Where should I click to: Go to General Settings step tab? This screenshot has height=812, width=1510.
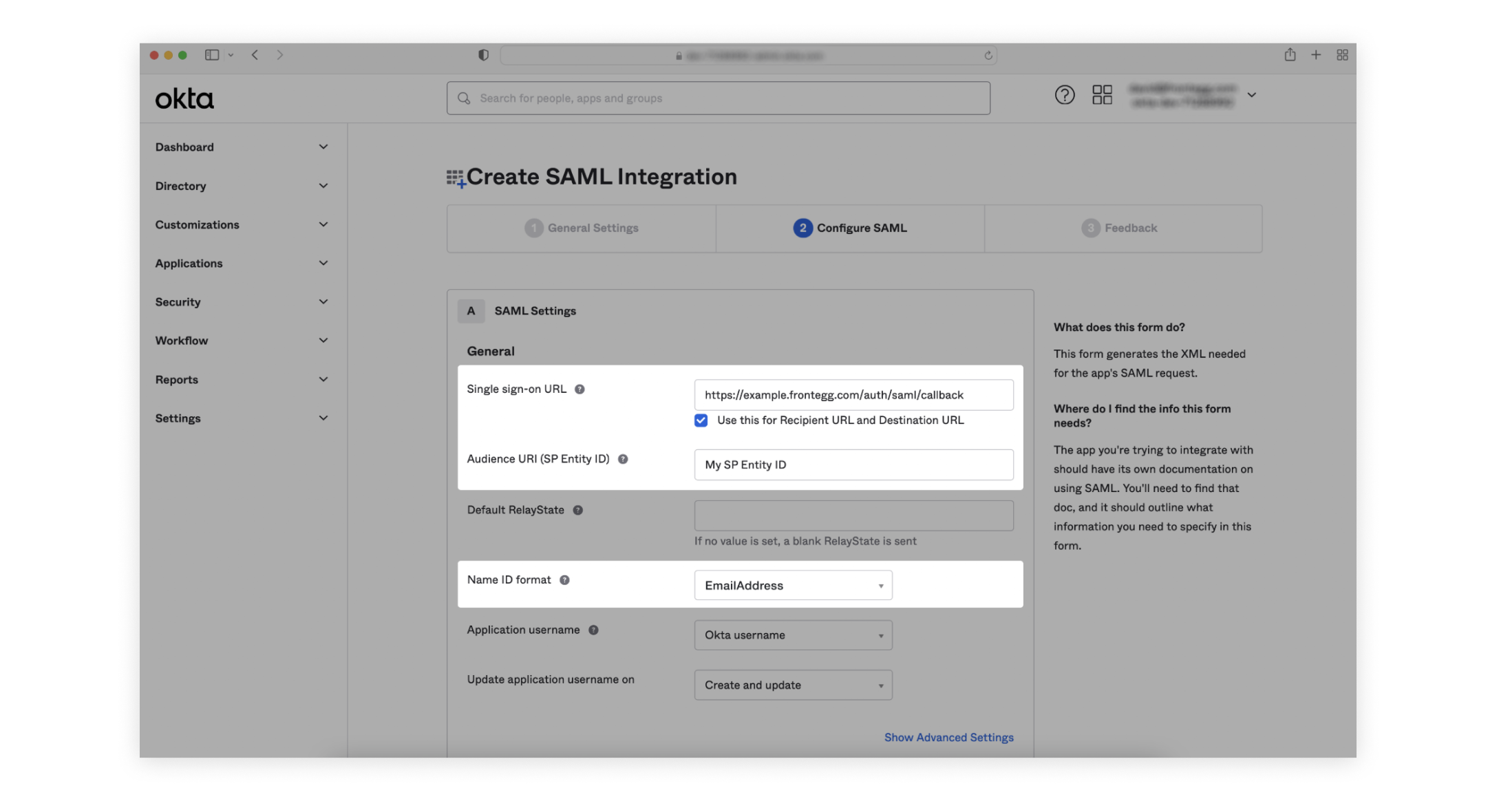[x=582, y=228]
